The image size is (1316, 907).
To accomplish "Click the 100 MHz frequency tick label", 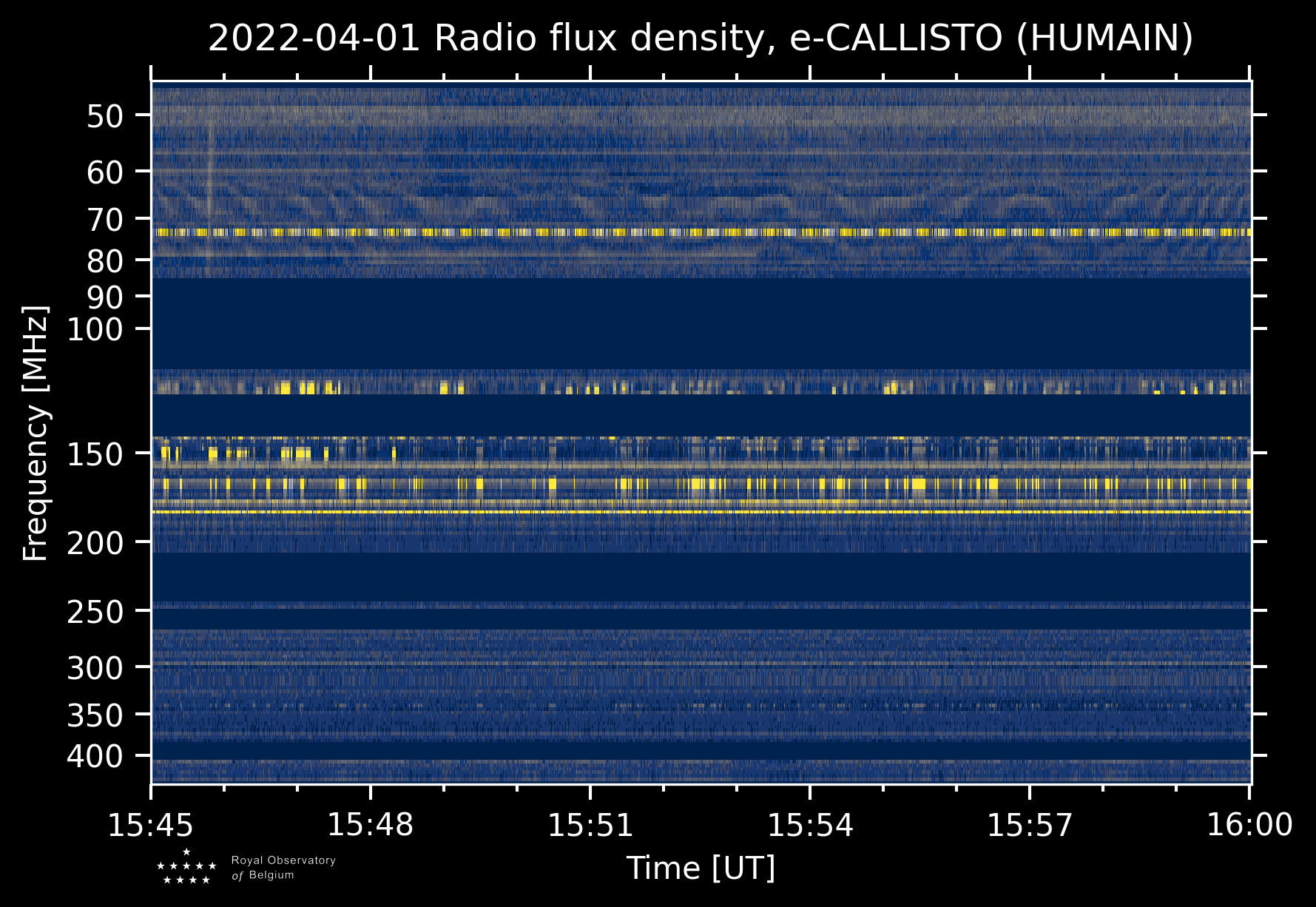I will coord(95,329).
